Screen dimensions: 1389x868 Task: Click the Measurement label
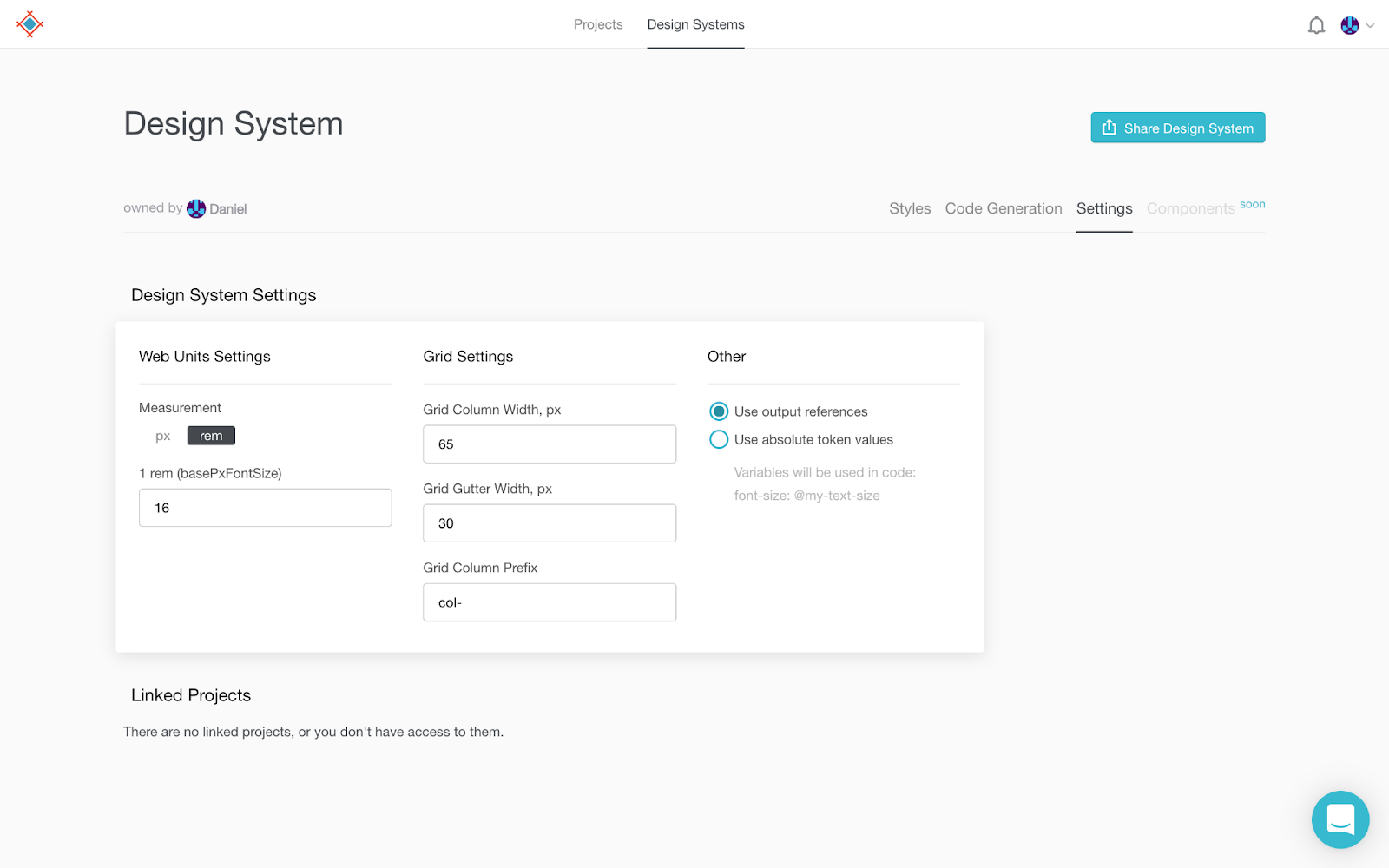tap(180, 408)
